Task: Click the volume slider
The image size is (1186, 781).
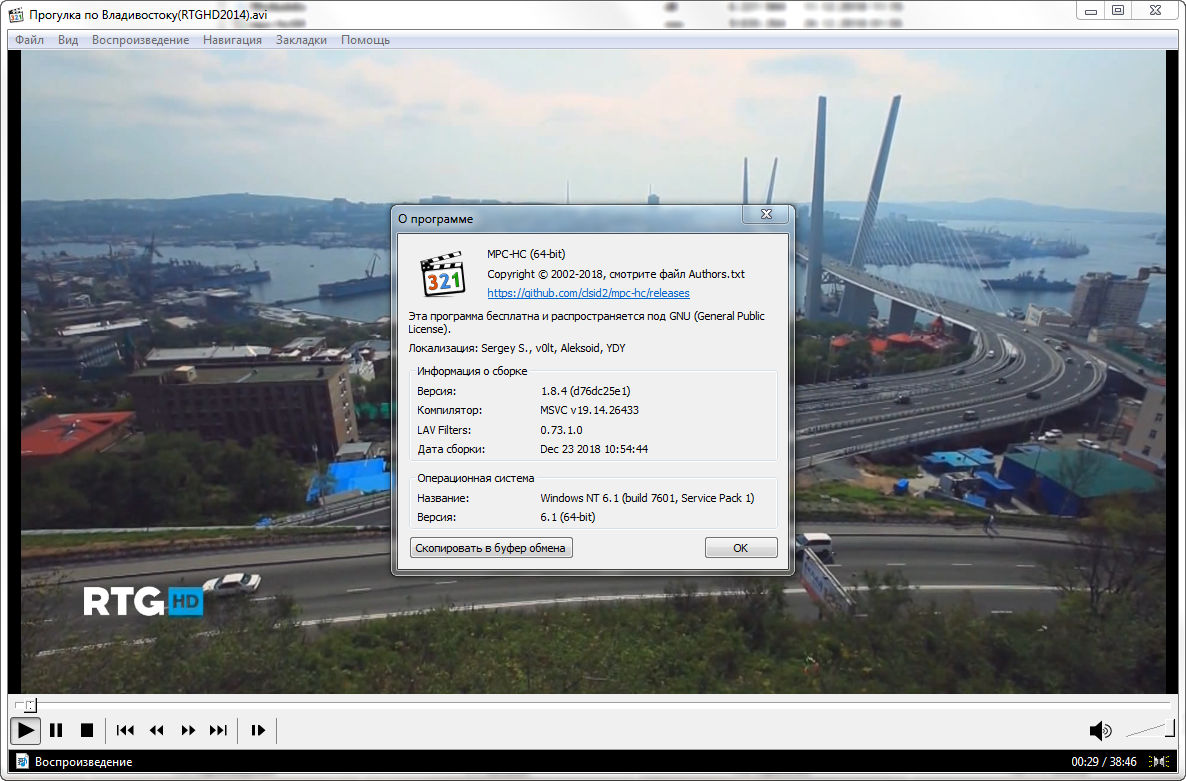Action: 1150,730
